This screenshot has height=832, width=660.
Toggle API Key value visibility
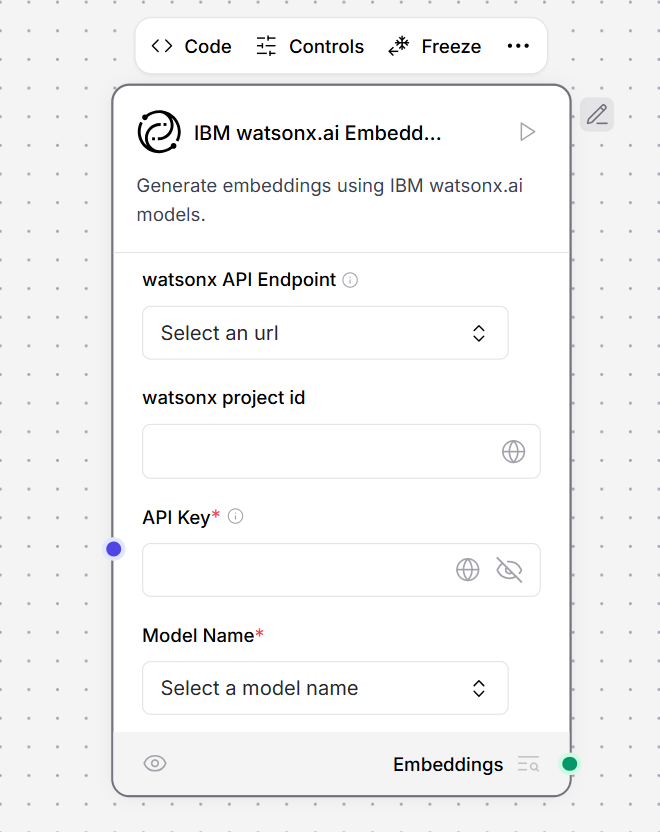coord(509,569)
